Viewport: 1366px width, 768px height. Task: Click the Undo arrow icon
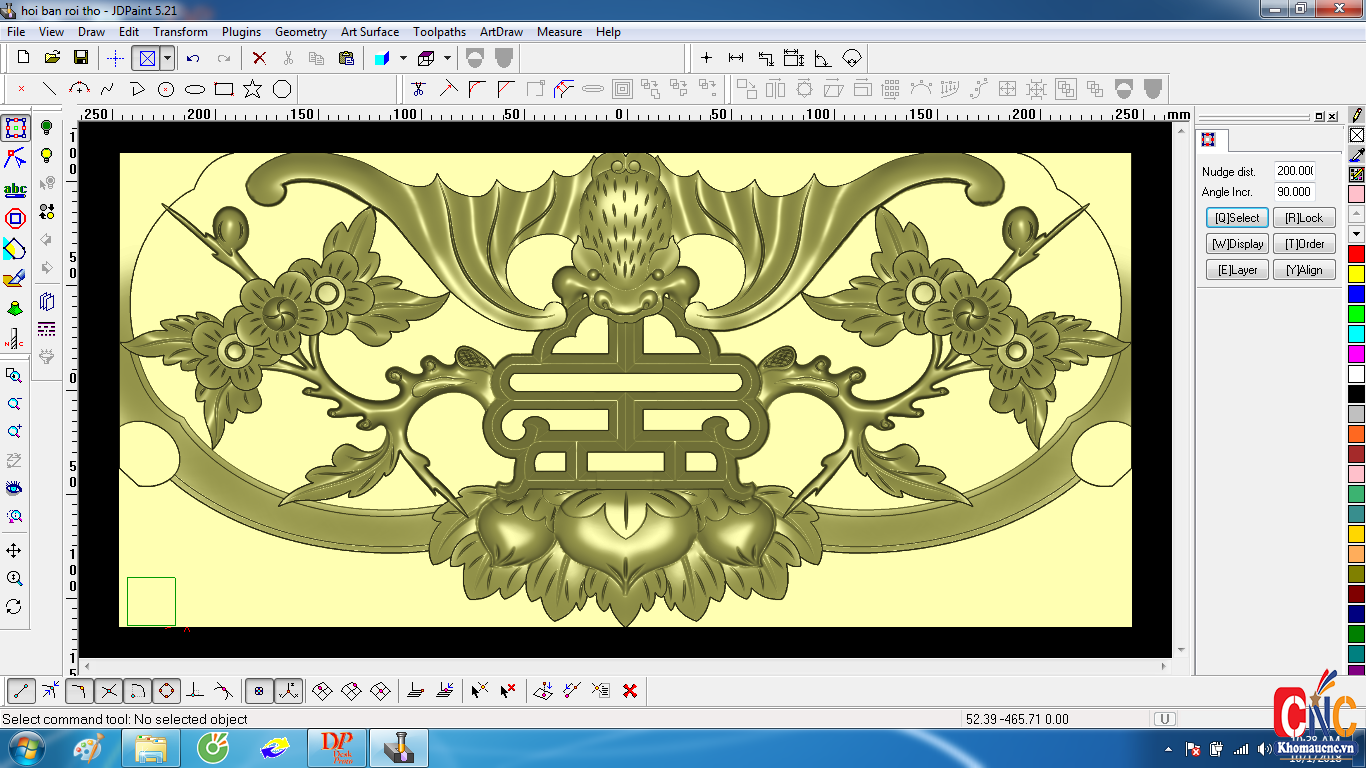point(194,58)
